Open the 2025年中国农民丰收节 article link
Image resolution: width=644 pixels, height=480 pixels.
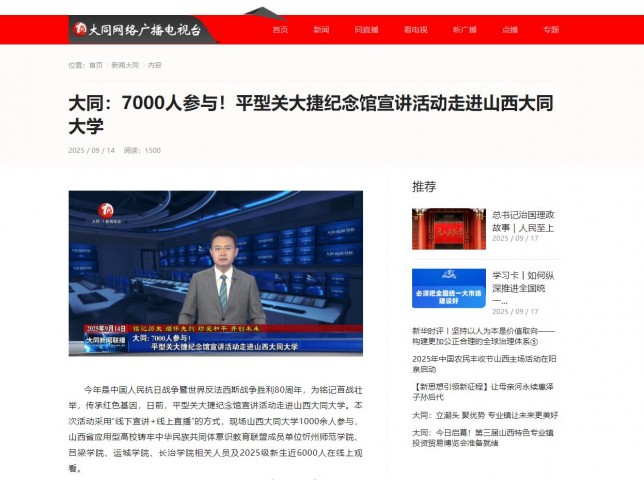coord(484,363)
